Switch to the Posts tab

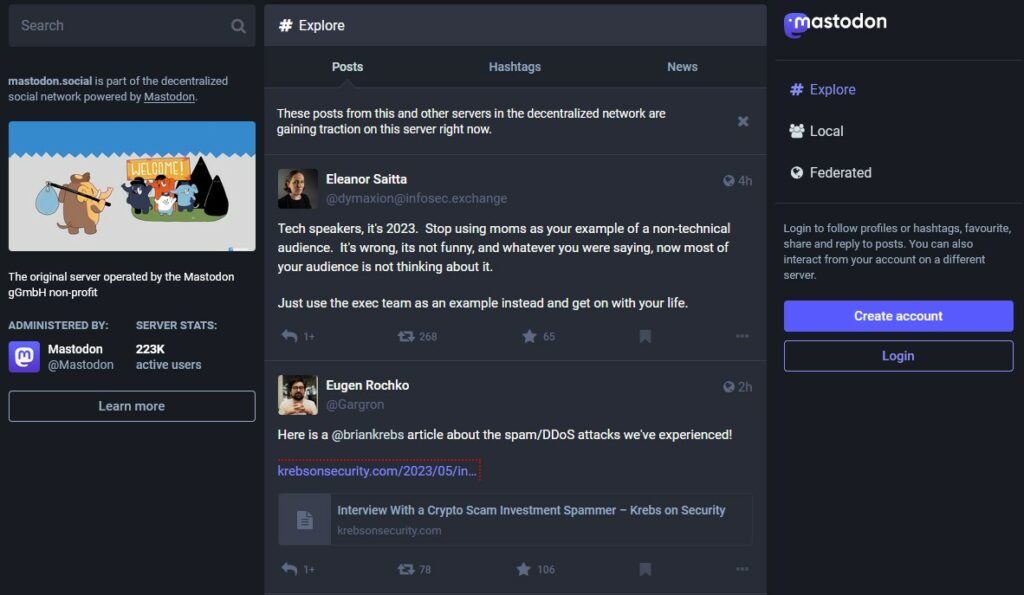(x=347, y=67)
